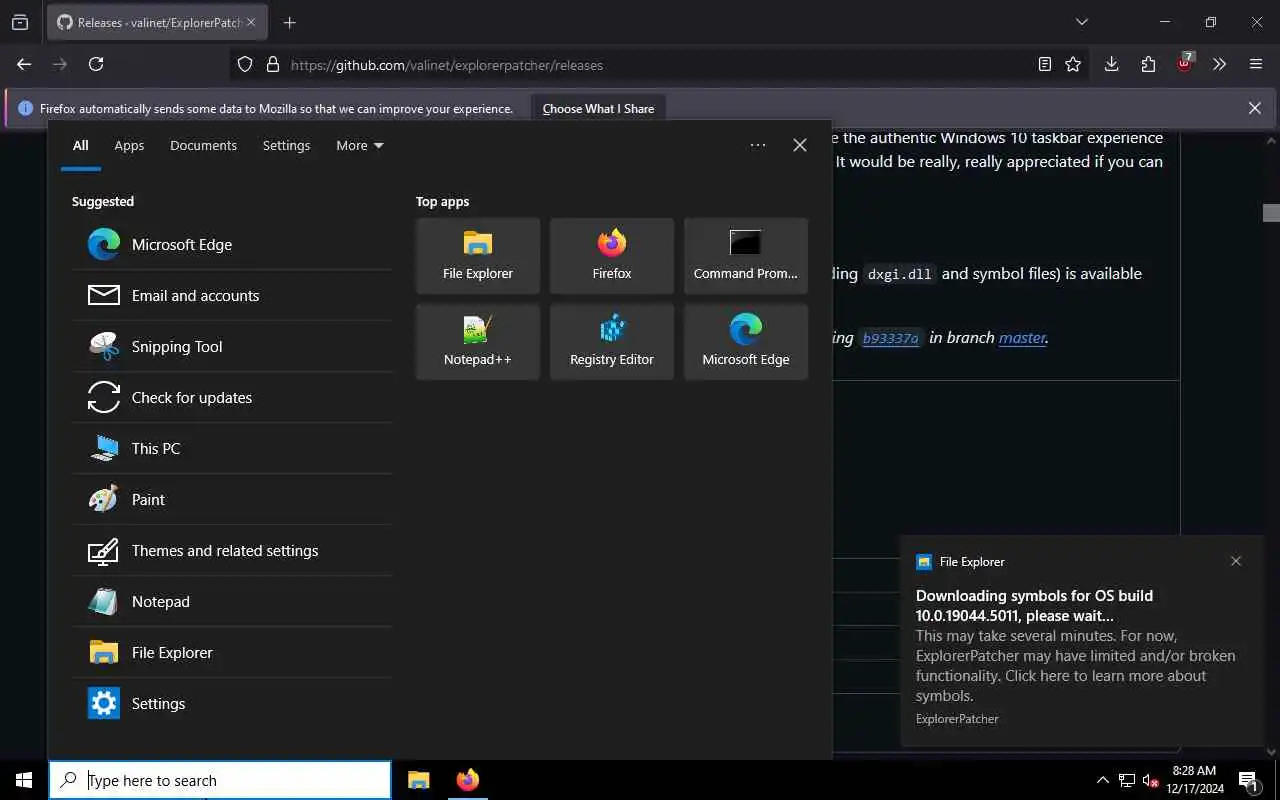1280x800 pixels.
Task: Open the Action Center notifications icon
Action: click(x=1248, y=780)
